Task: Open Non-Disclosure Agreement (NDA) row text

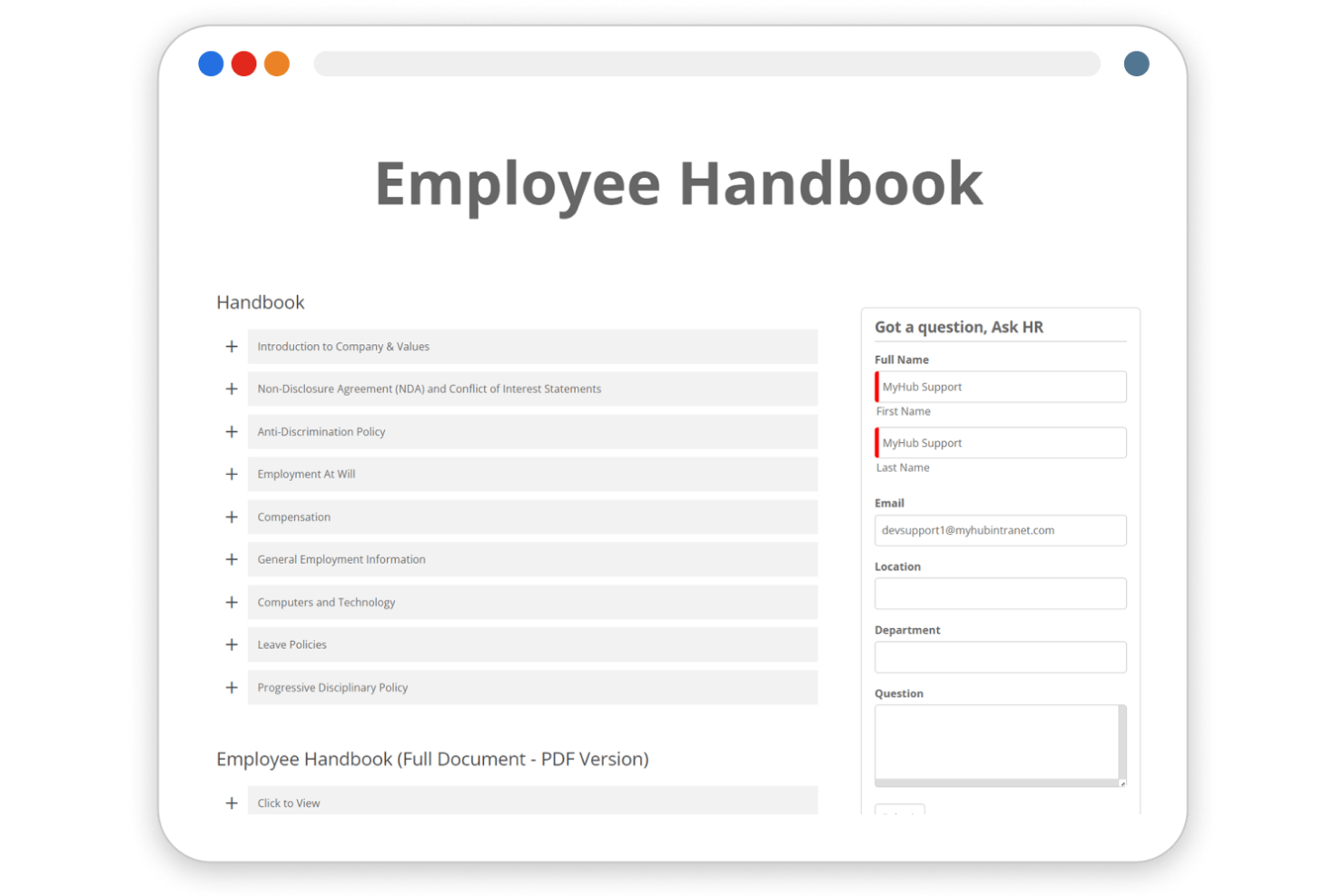Action: pyautogui.click(x=429, y=389)
